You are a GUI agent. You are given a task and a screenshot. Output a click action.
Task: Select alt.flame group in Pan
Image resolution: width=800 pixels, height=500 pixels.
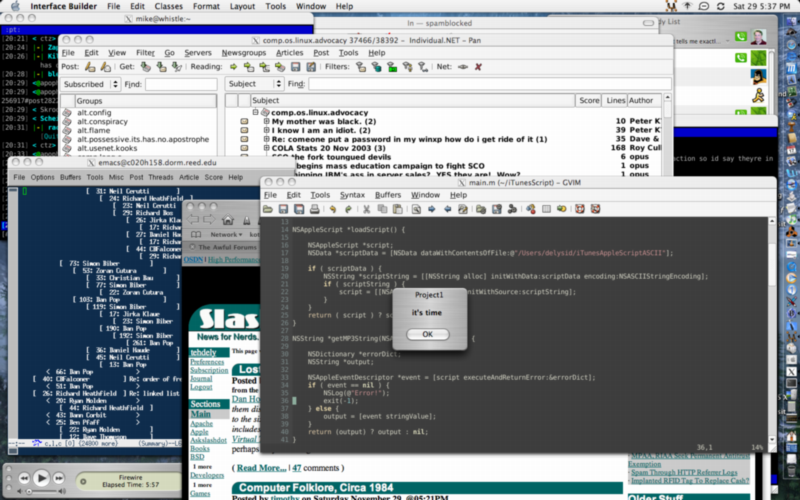pyautogui.click(x=93, y=130)
